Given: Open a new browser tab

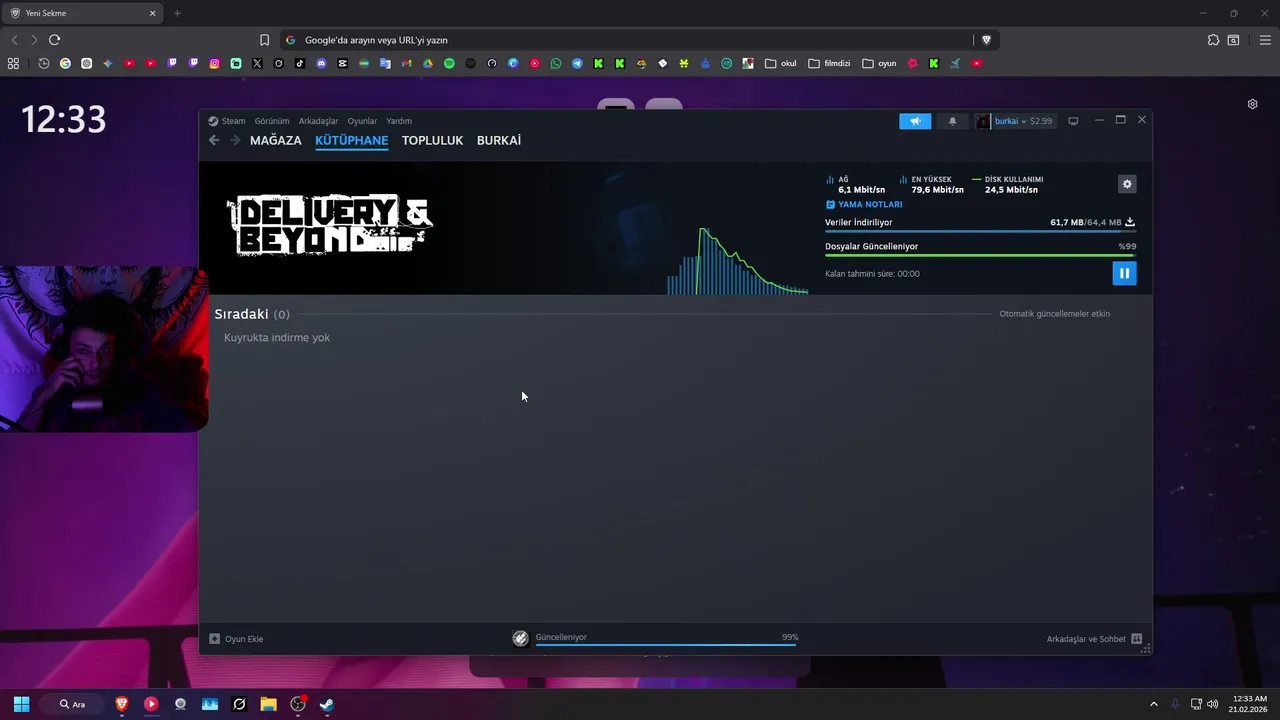Looking at the screenshot, I should [177, 13].
